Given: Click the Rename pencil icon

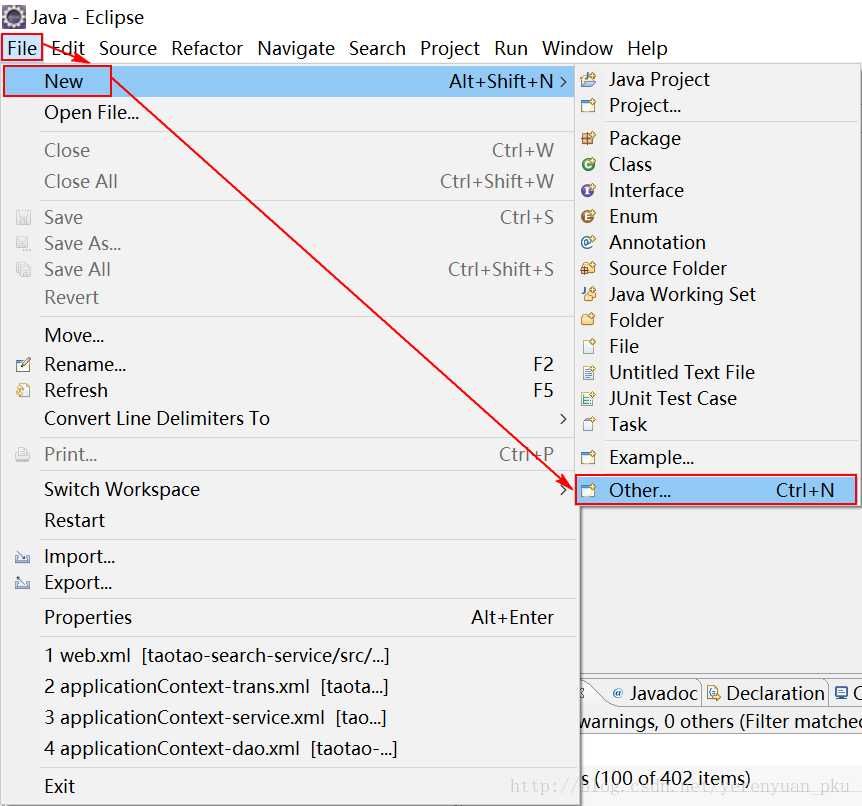Looking at the screenshot, I should tap(23, 364).
